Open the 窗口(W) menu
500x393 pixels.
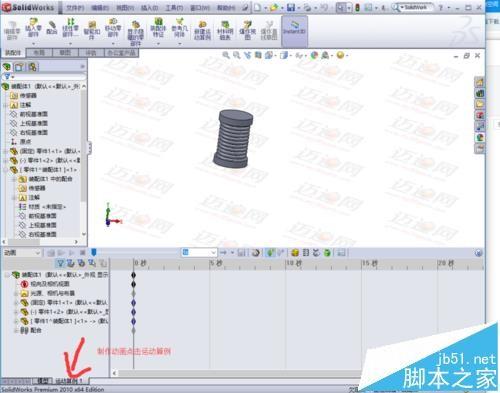pyautogui.click(x=199, y=7)
